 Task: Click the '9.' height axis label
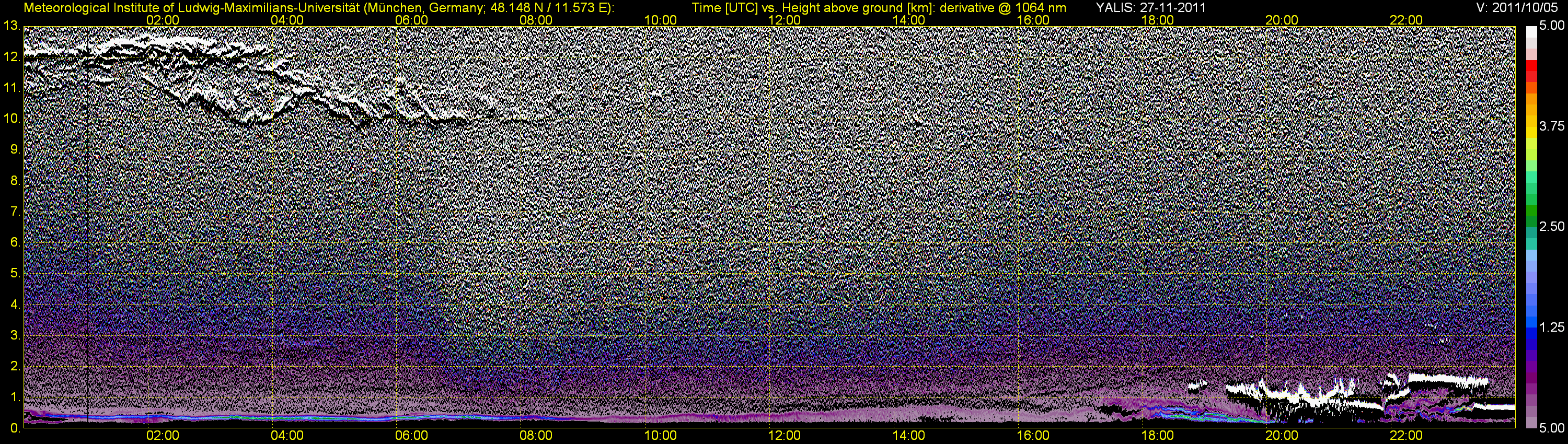click(x=15, y=149)
